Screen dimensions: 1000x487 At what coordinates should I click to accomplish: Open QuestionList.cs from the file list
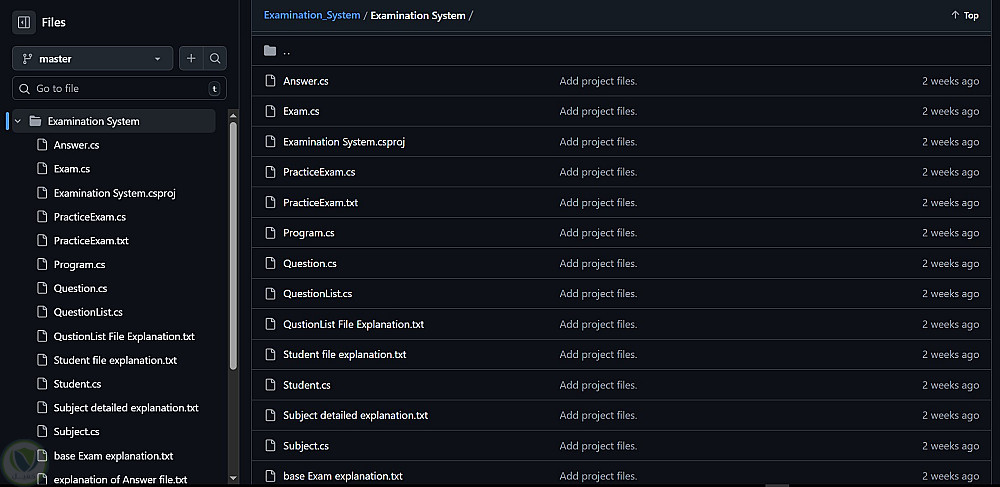[318, 294]
